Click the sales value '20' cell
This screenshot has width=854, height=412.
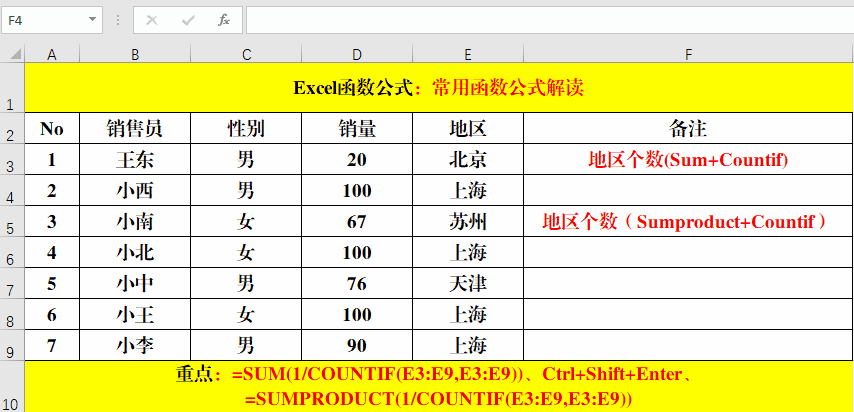(357, 159)
